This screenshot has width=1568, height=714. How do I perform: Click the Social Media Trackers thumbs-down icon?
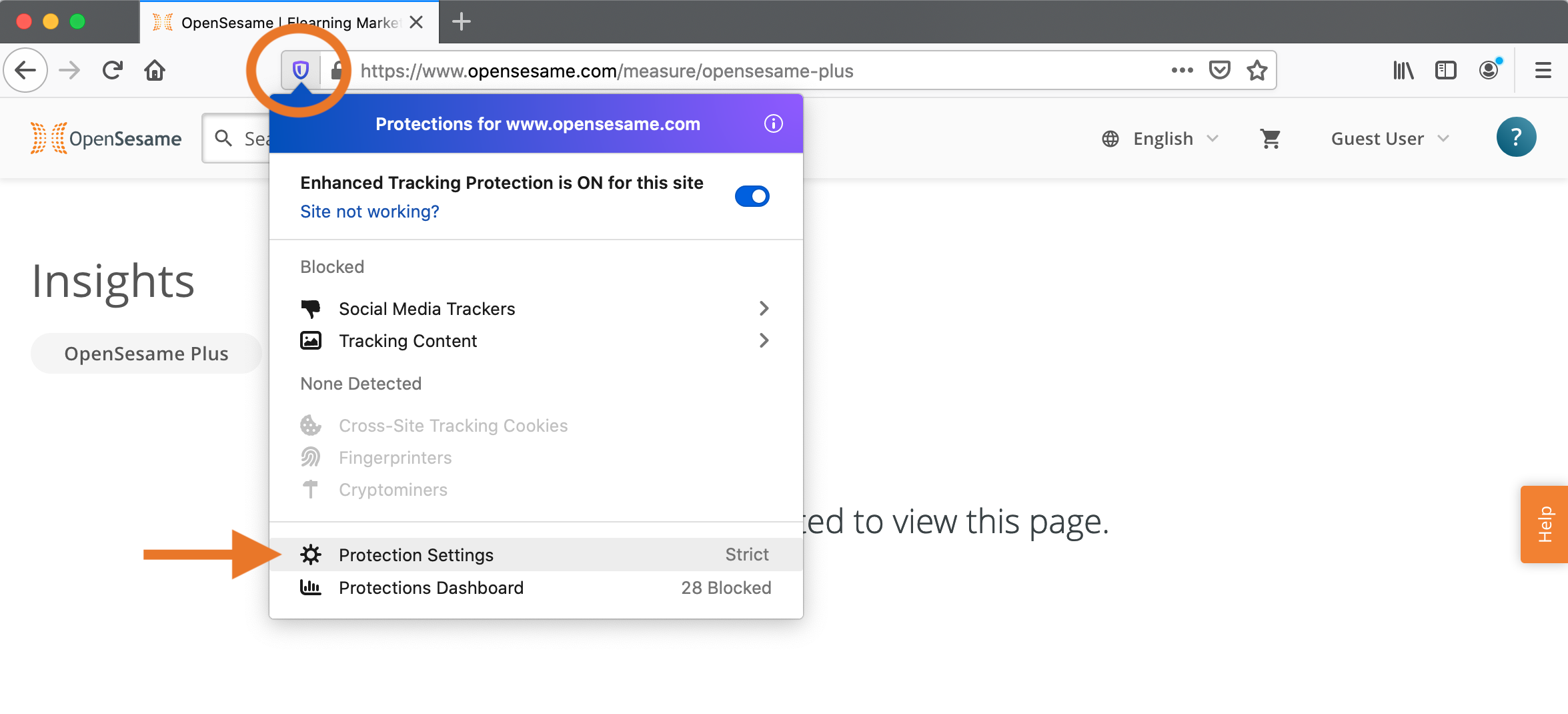(x=311, y=308)
